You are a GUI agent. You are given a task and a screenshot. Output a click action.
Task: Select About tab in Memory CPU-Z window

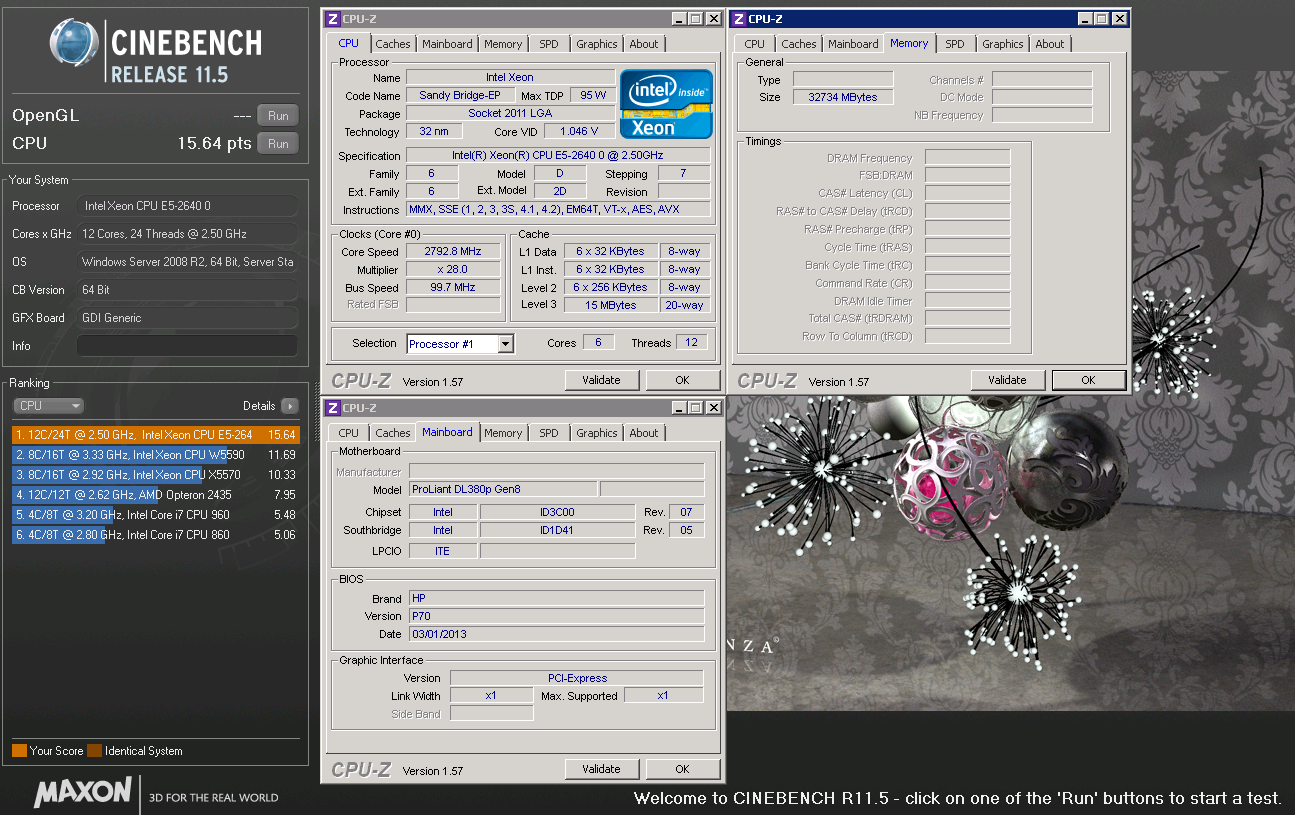point(1050,44)
